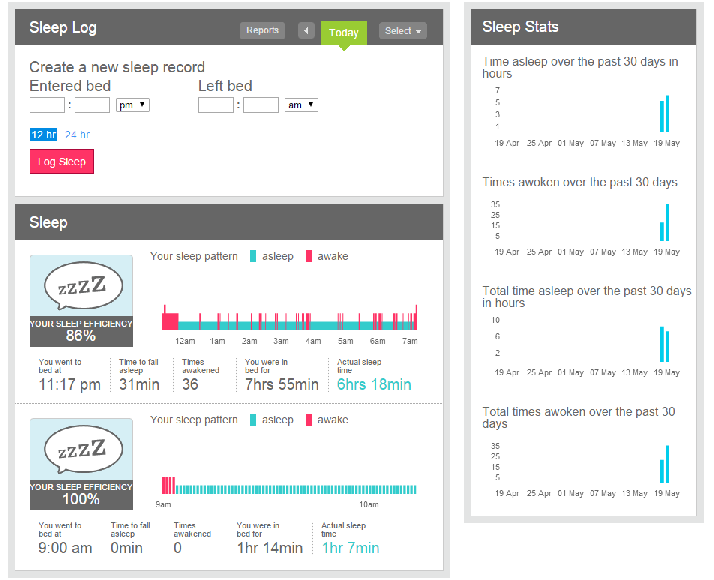
Task: Click the awake pink legend swatch in first record
Action: point(309,257)
